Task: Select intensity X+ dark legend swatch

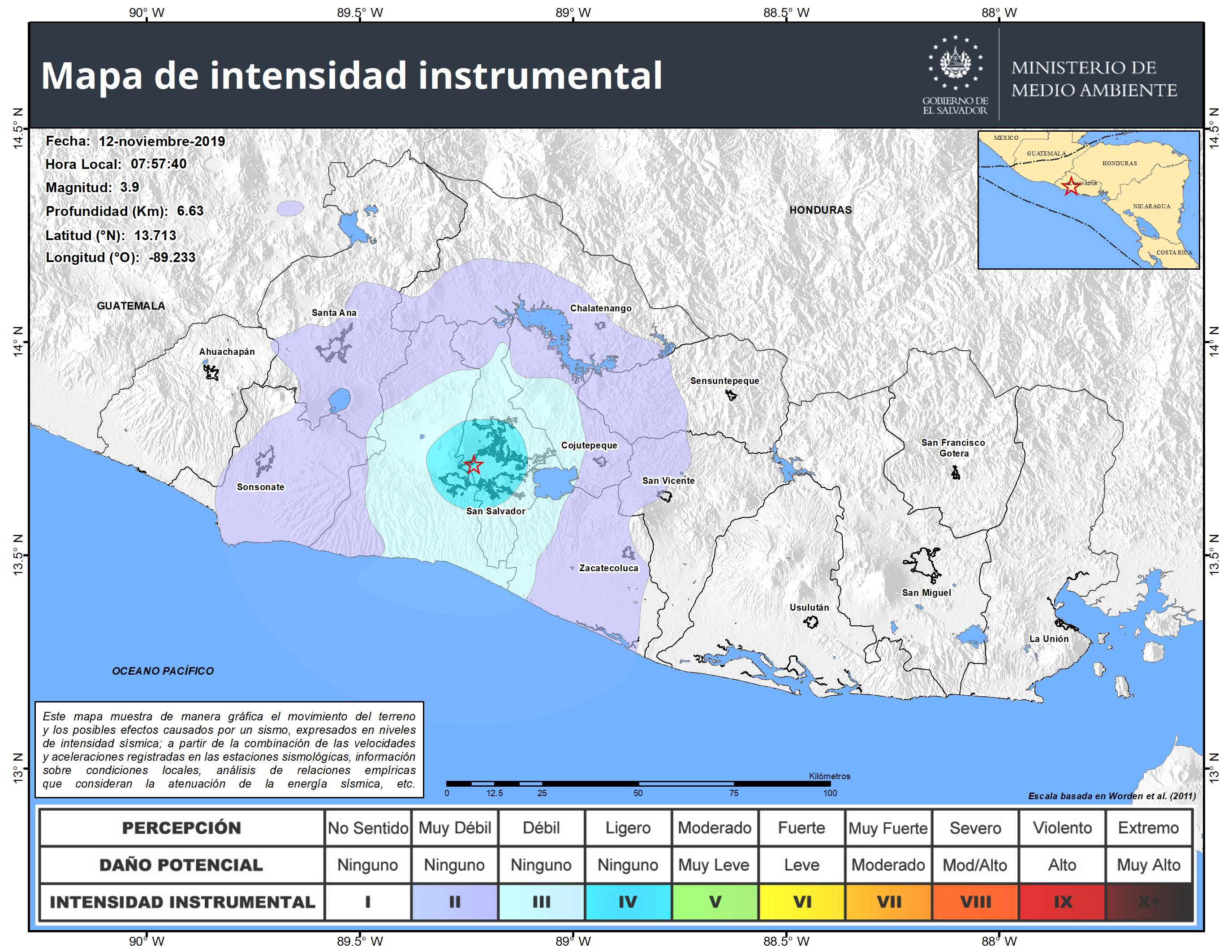Action: click(x=1149, y=902)
